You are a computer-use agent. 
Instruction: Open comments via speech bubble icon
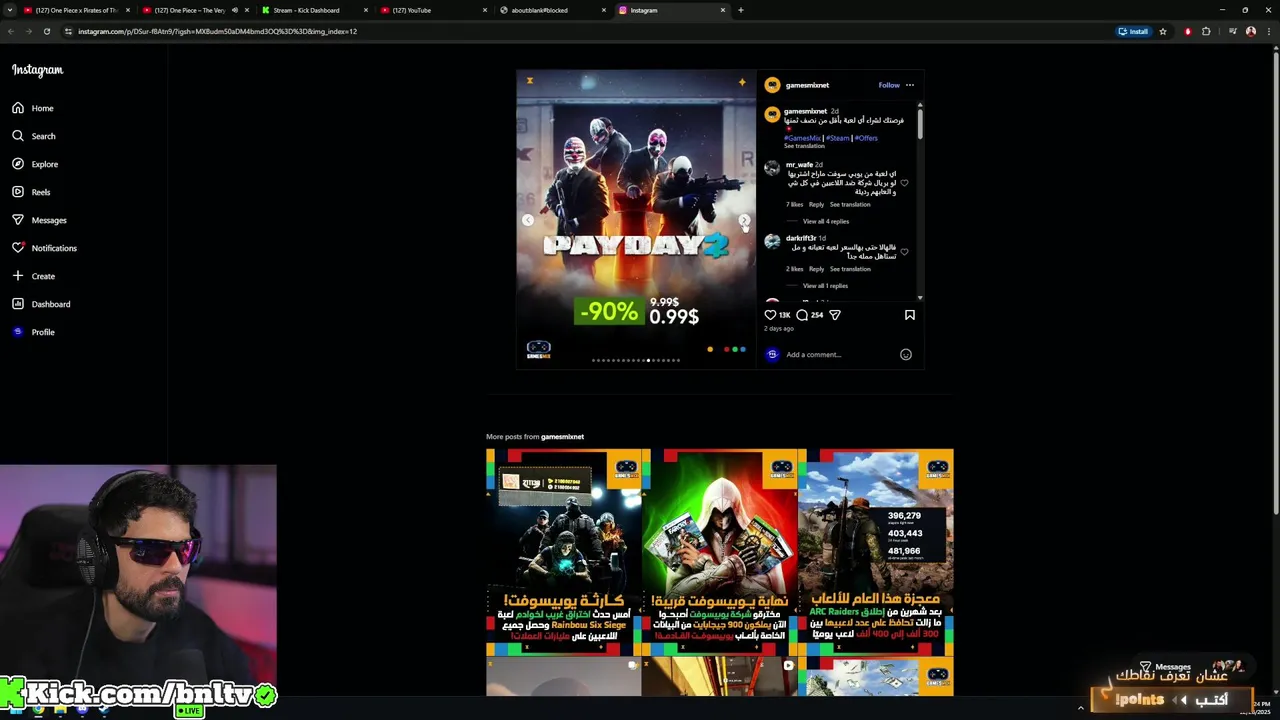click(802, 315)
